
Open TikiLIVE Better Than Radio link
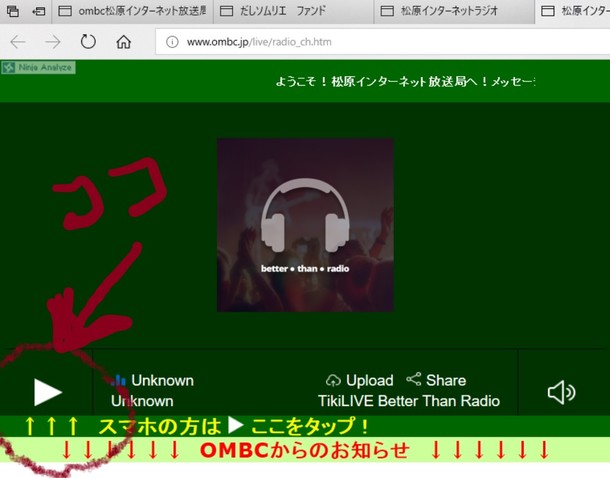click(408, 401)
